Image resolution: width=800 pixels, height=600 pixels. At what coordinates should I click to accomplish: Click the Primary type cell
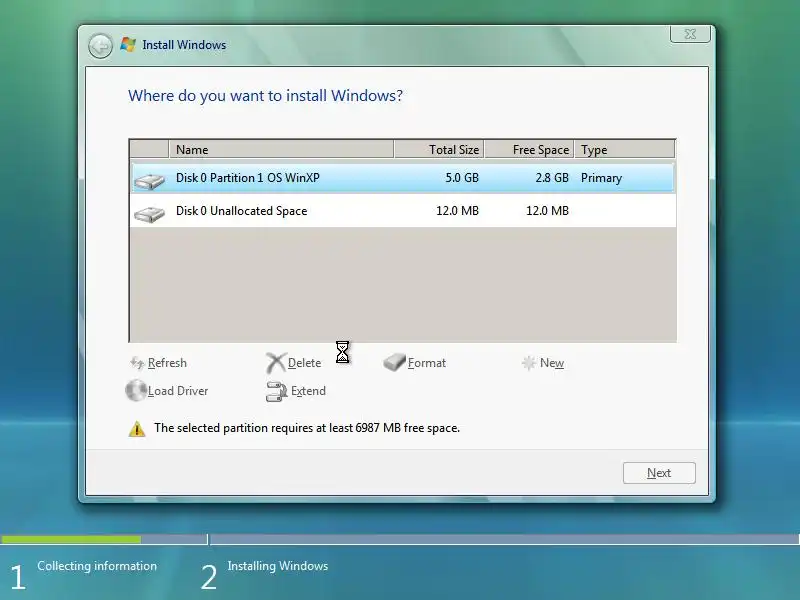coord(602,178)
